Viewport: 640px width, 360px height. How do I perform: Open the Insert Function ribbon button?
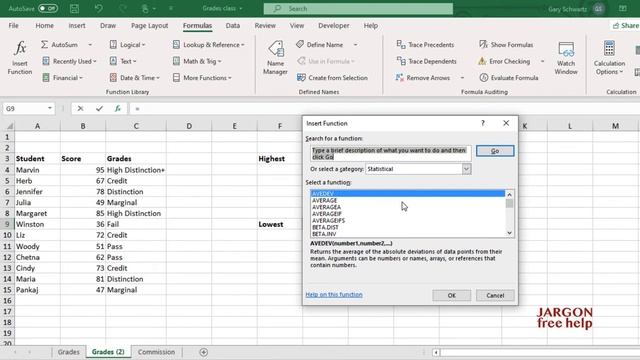pos(20,58)
